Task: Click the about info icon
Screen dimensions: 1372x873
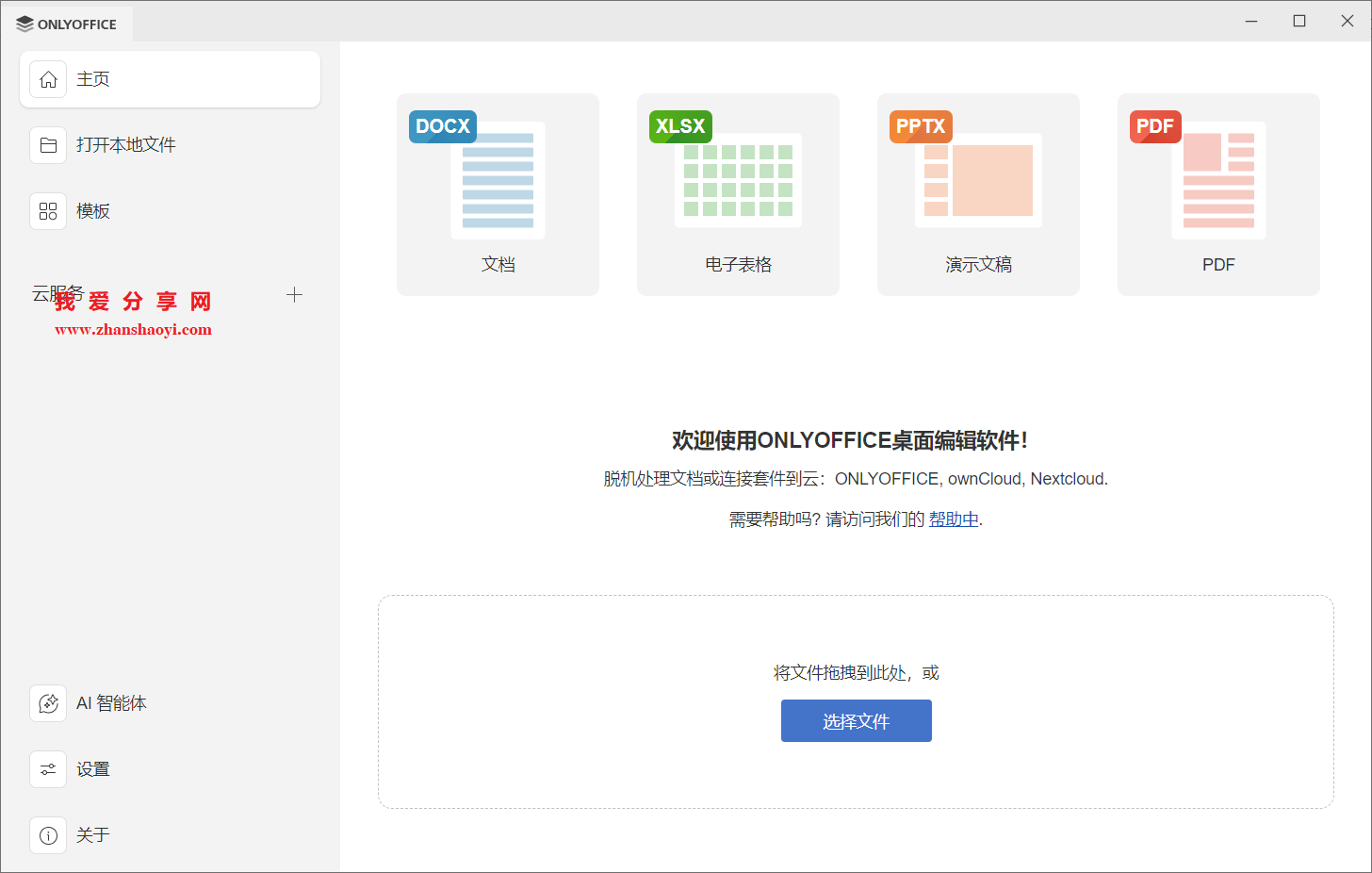Action: 48,835
